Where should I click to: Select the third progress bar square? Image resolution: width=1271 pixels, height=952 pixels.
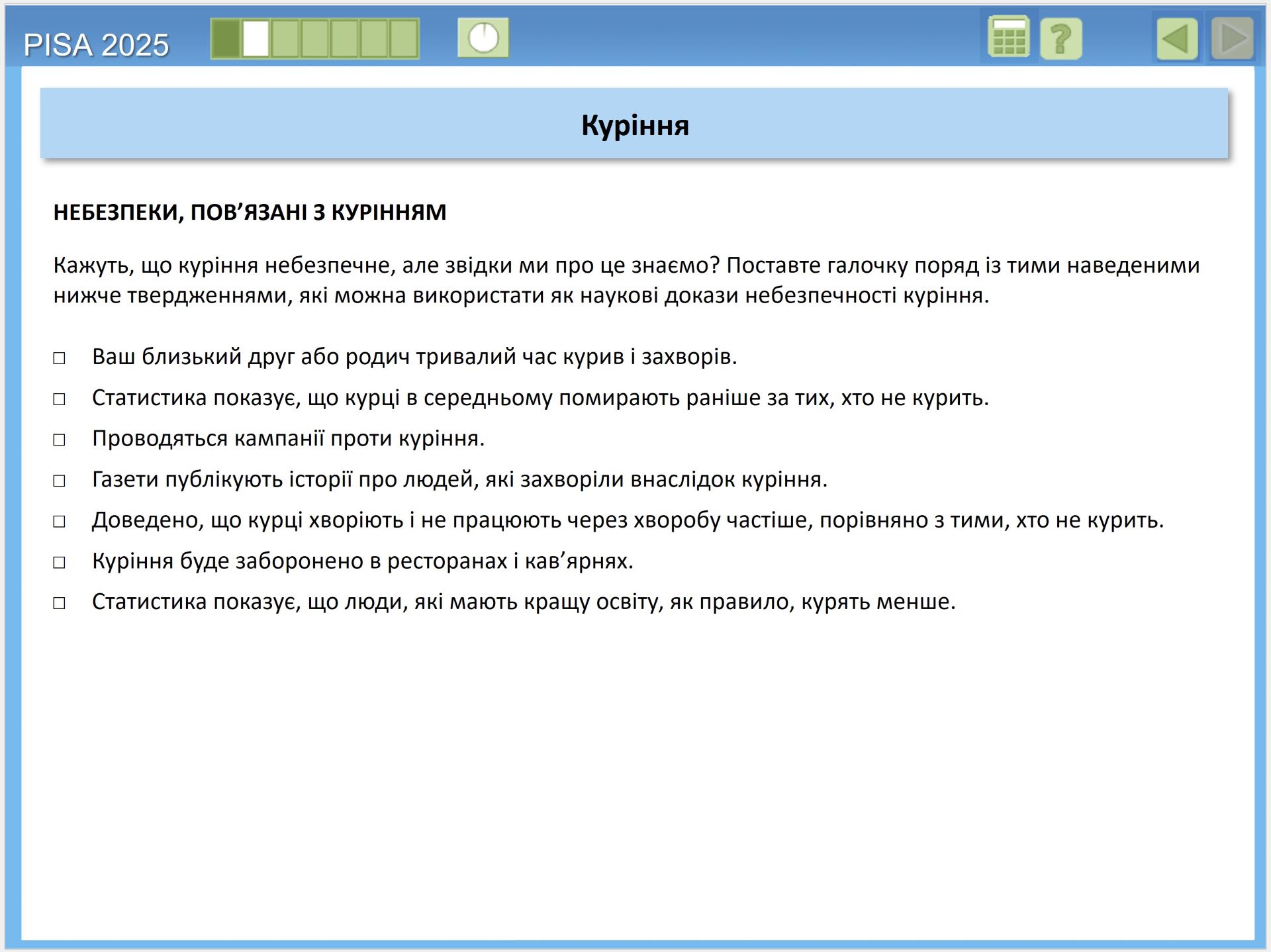(x=285, y=39)
